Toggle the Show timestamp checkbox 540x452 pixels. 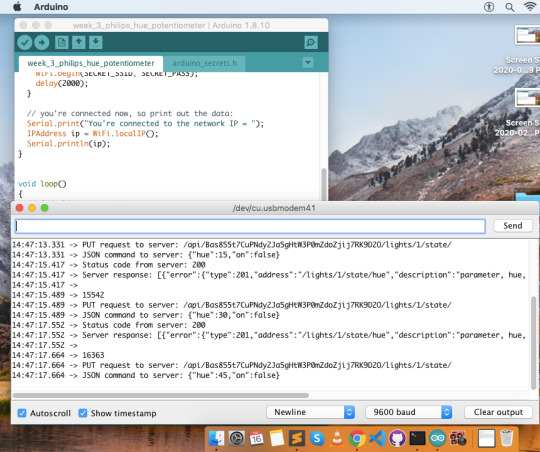83,413
